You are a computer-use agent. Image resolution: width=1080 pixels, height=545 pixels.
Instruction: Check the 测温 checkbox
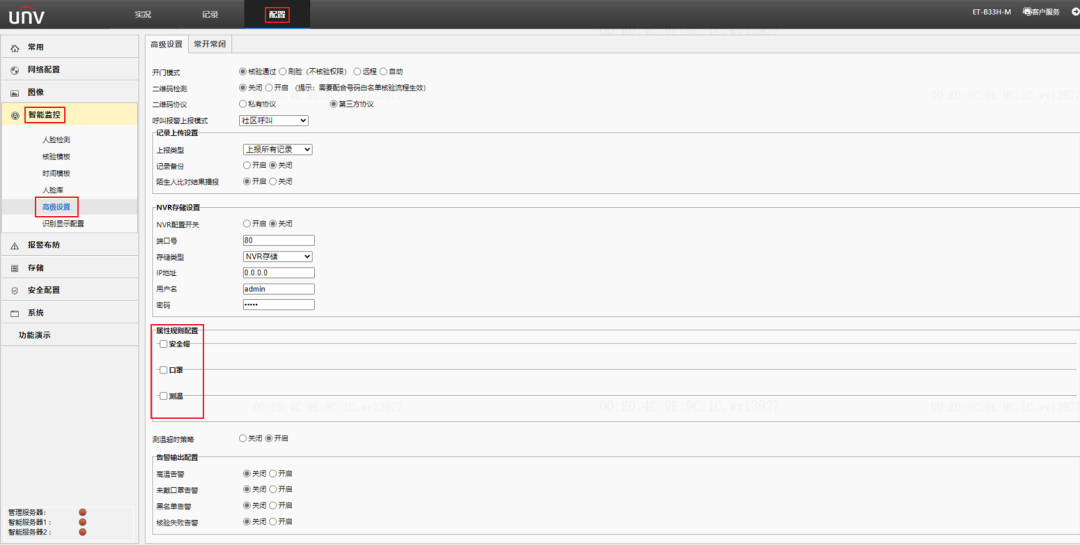(x=163, y=396)
